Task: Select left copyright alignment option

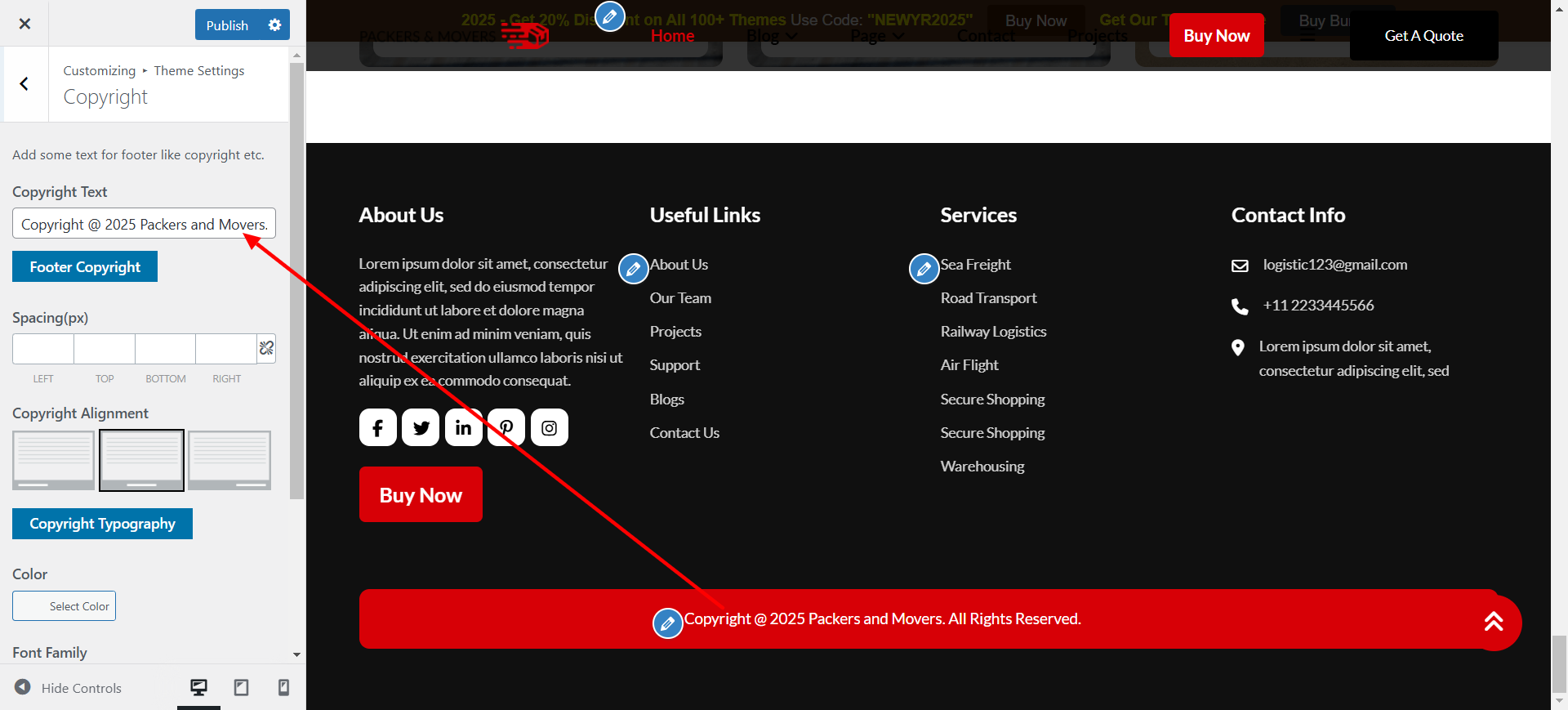Action: (x=54, y=460)
